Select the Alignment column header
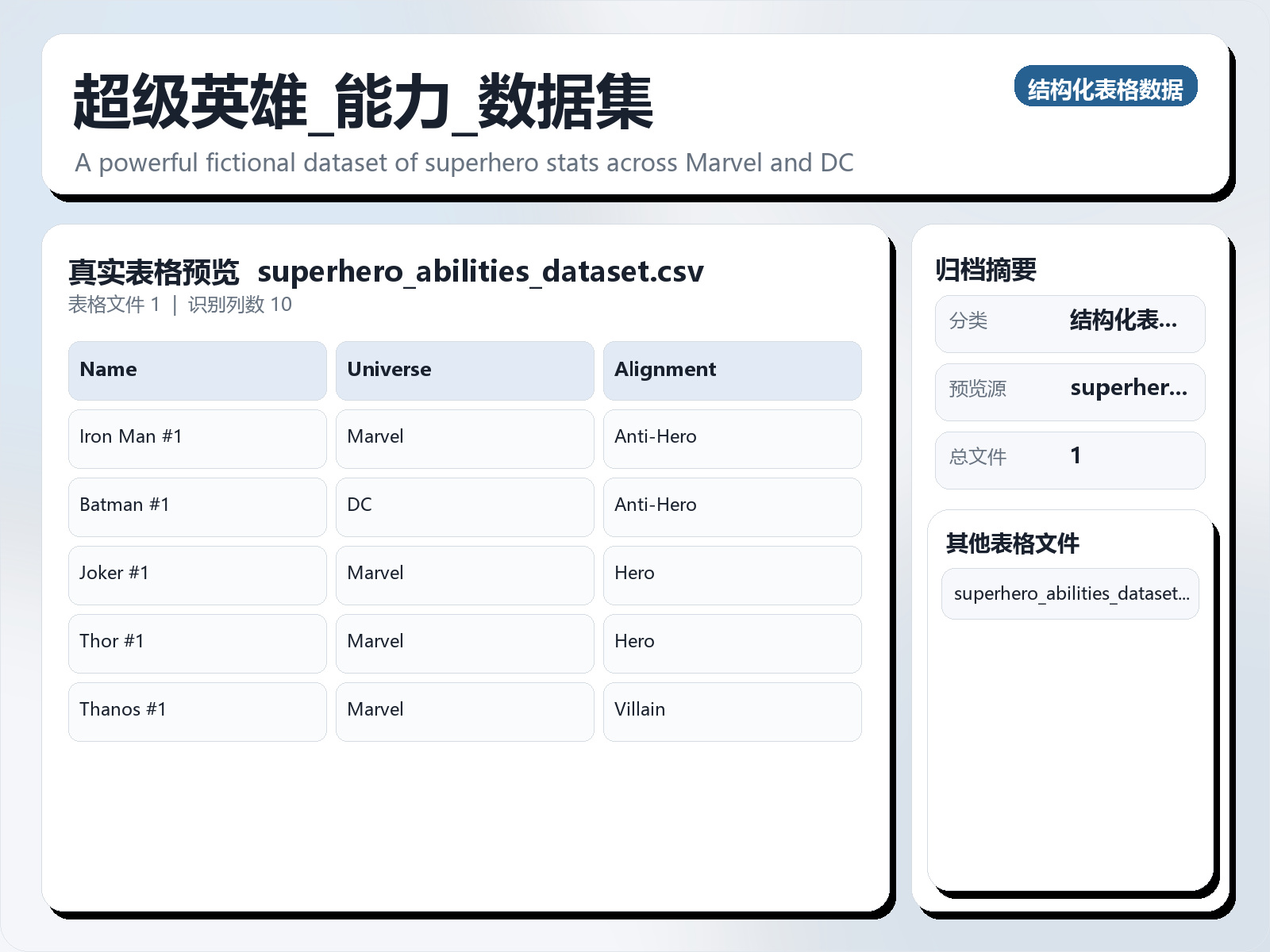 click(x=732, y=370)
